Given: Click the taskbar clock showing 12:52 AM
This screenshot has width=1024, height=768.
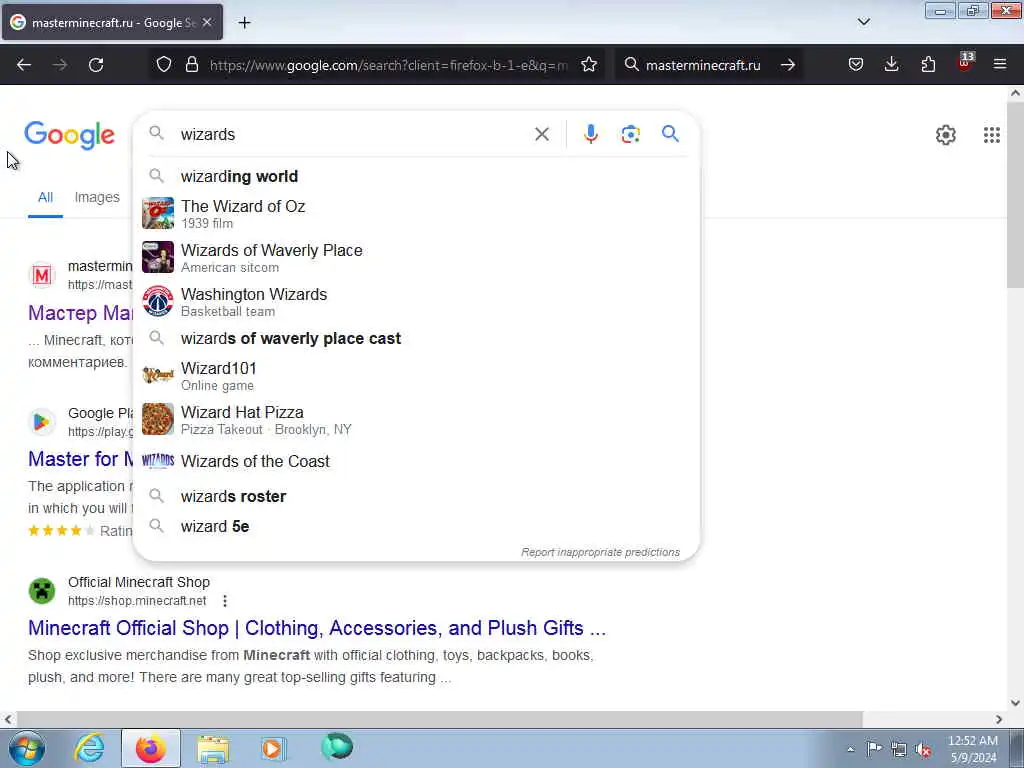Looking at the screenshot, I should (x=972, y=749).
